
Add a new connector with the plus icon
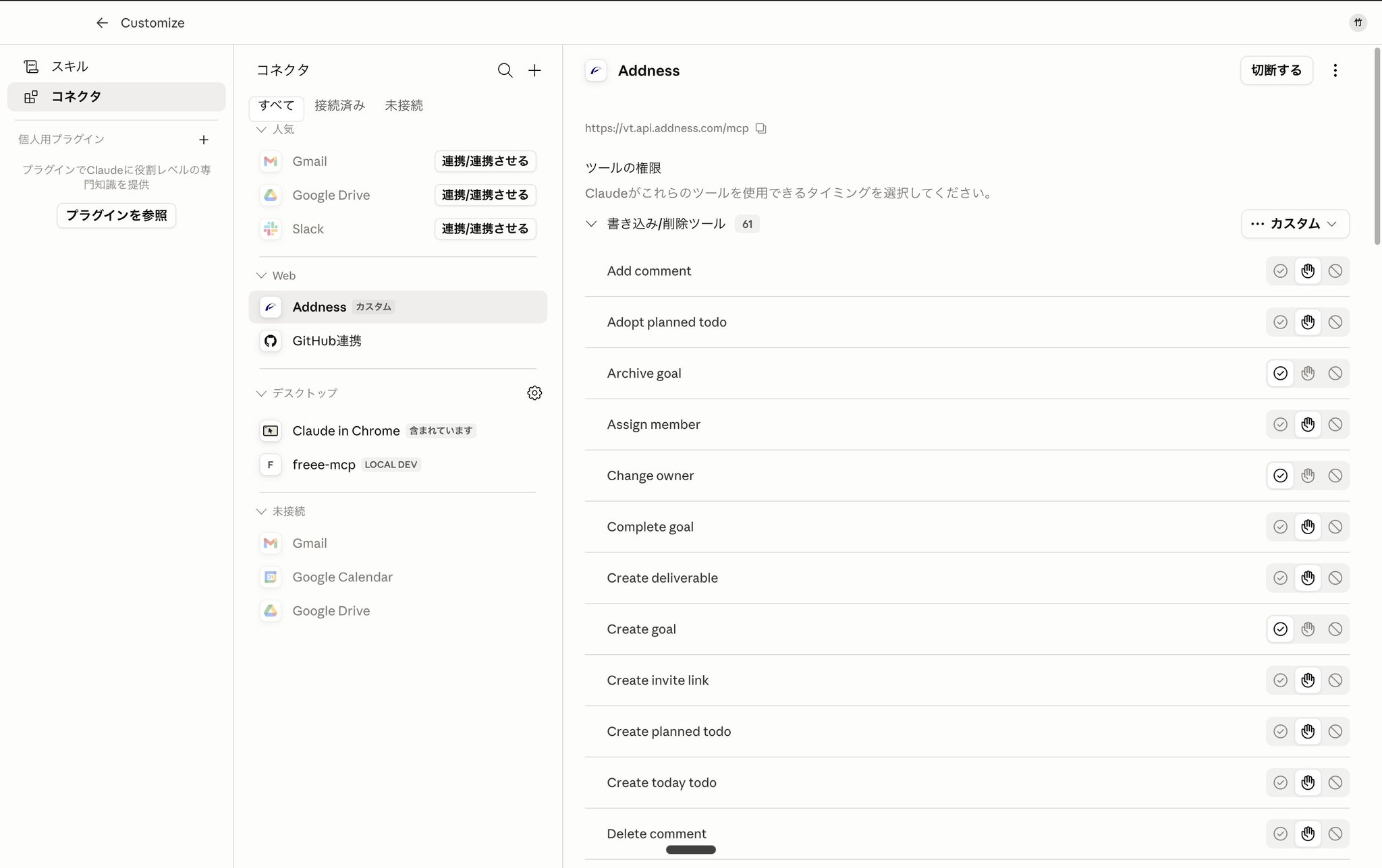534,70
